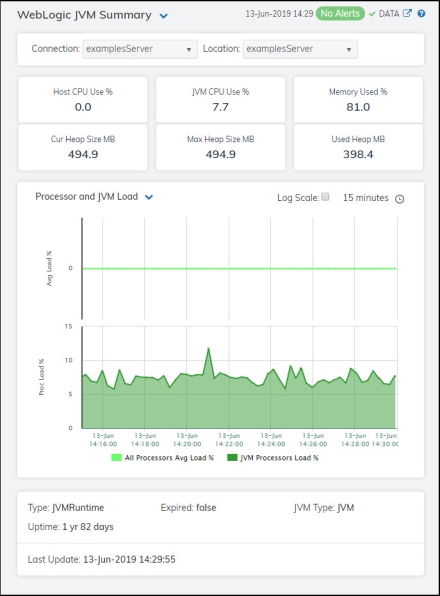Click the JVM CPU Use % card
The width and height of the screenshot is (440, 596).
pos(220,100)
